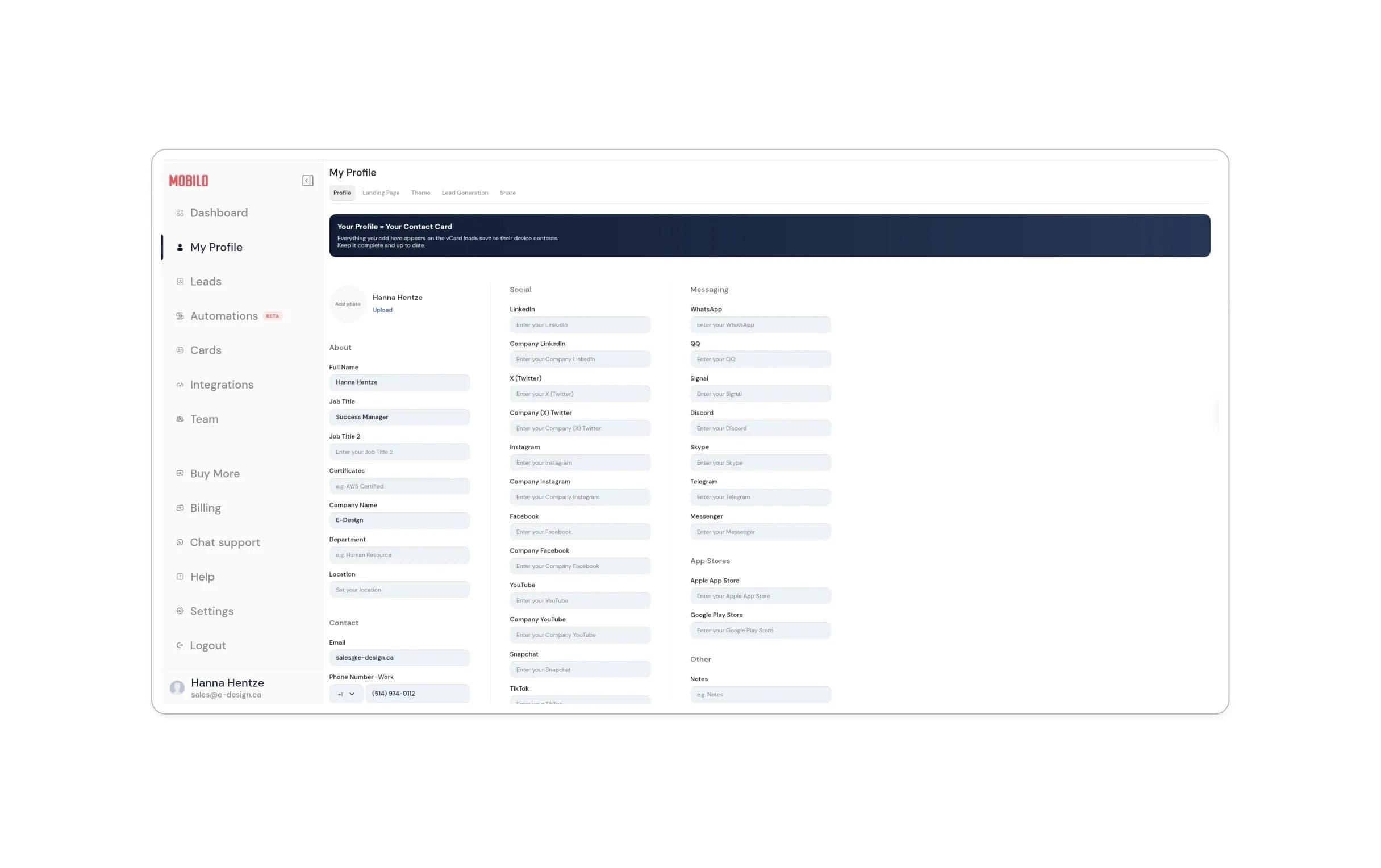
Task: Switch to the Landing Page tab
Action: (x=381, y=193)
